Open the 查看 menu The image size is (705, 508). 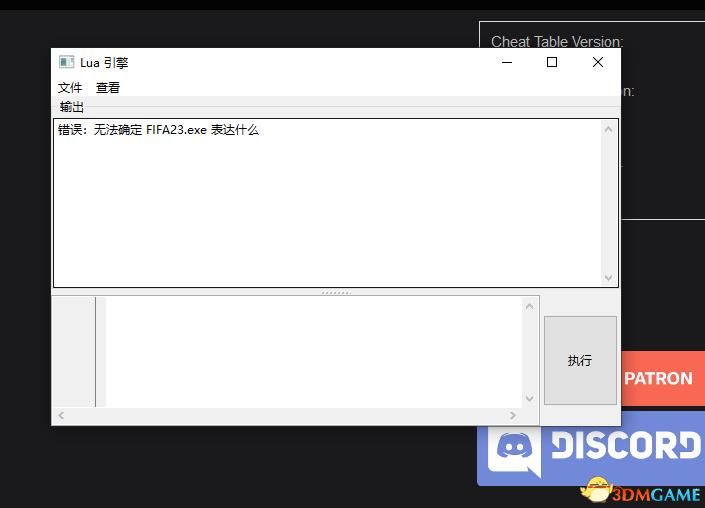[108, 88]
